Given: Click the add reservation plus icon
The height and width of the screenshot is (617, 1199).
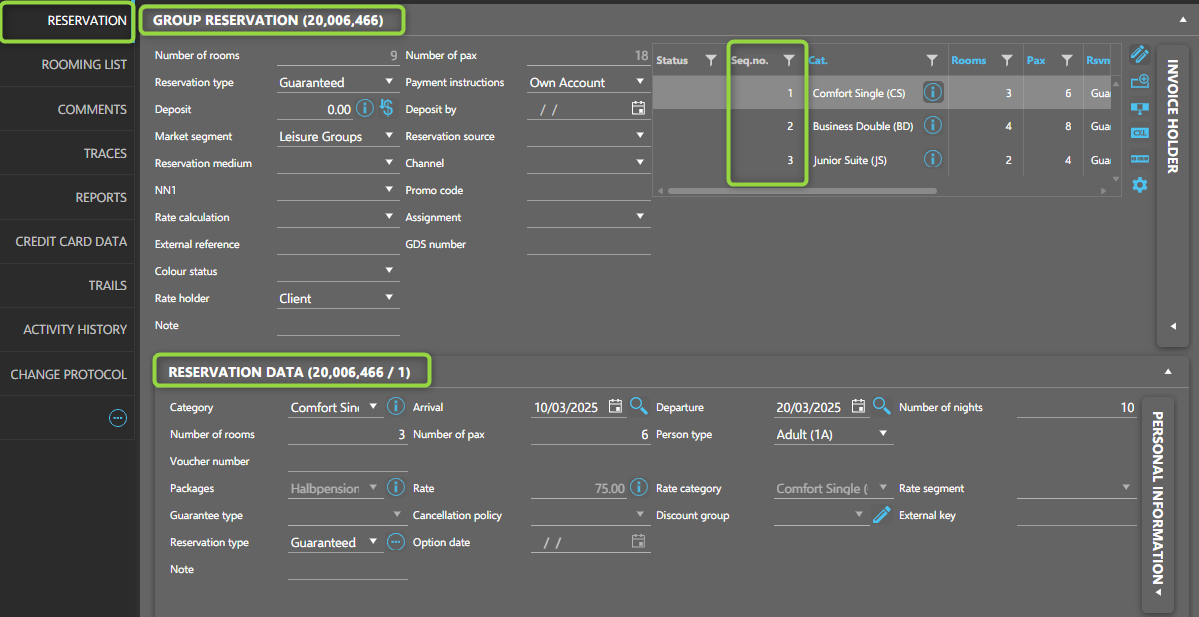Looking at the screenshot, I should (x=1139, y=81).
